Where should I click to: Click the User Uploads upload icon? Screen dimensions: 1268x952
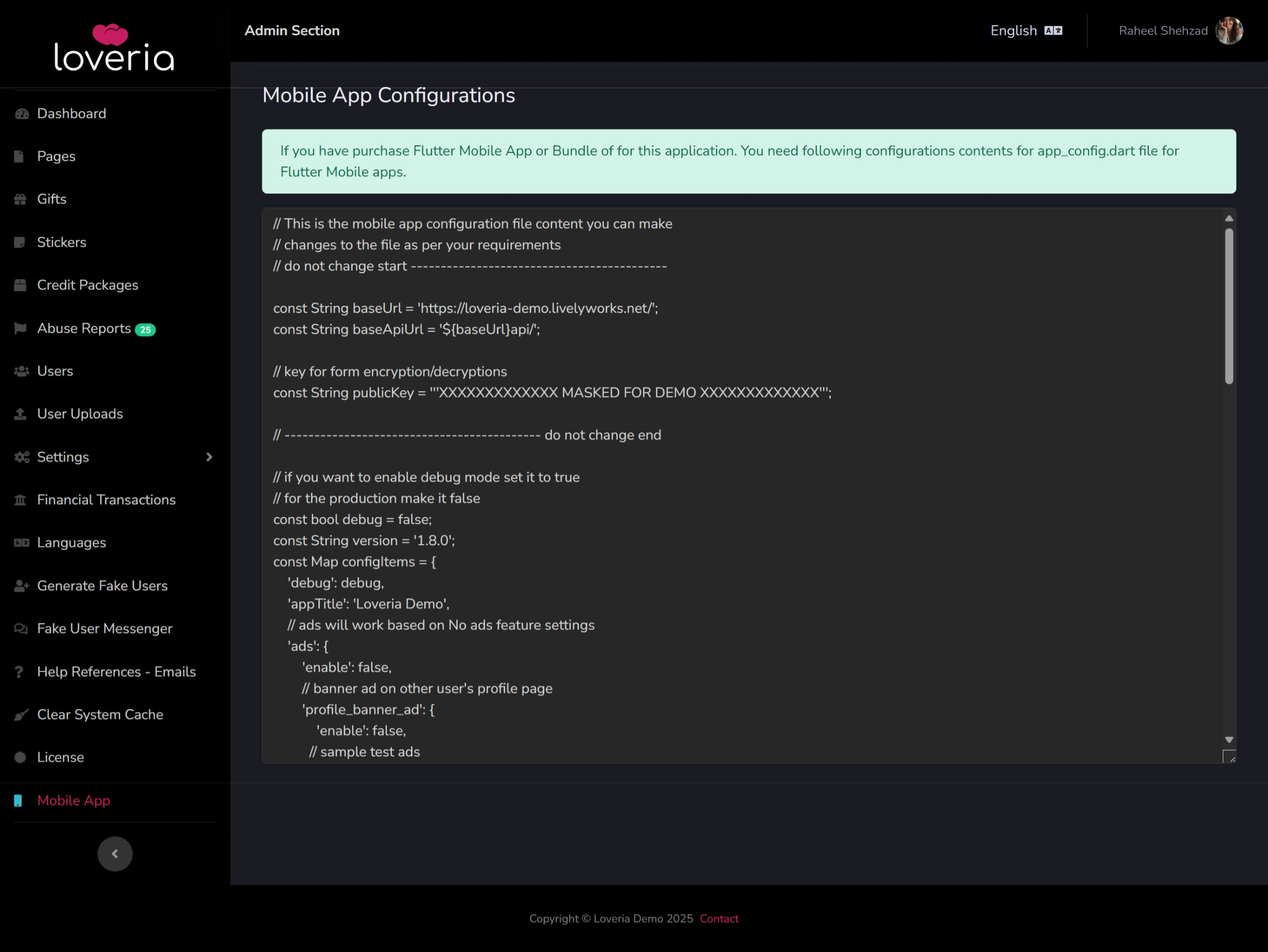tap(21, 414)
